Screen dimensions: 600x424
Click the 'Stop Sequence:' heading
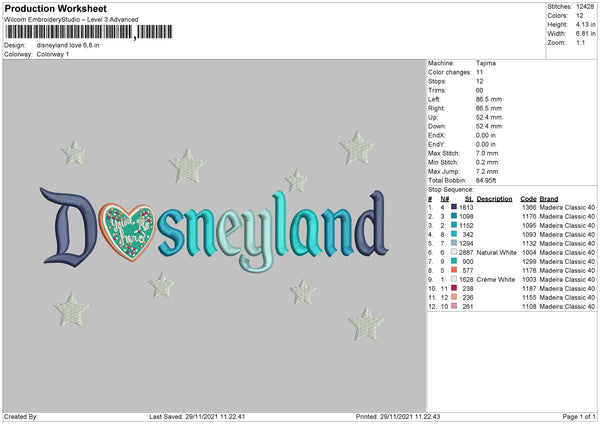point(451,190)
